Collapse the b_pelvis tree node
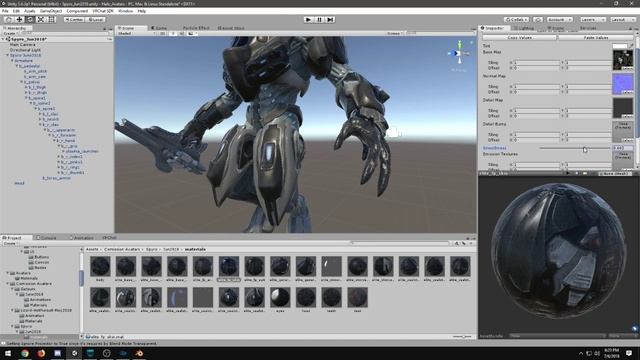The width and height of the screenshot is (640, 360). [22, 82]
